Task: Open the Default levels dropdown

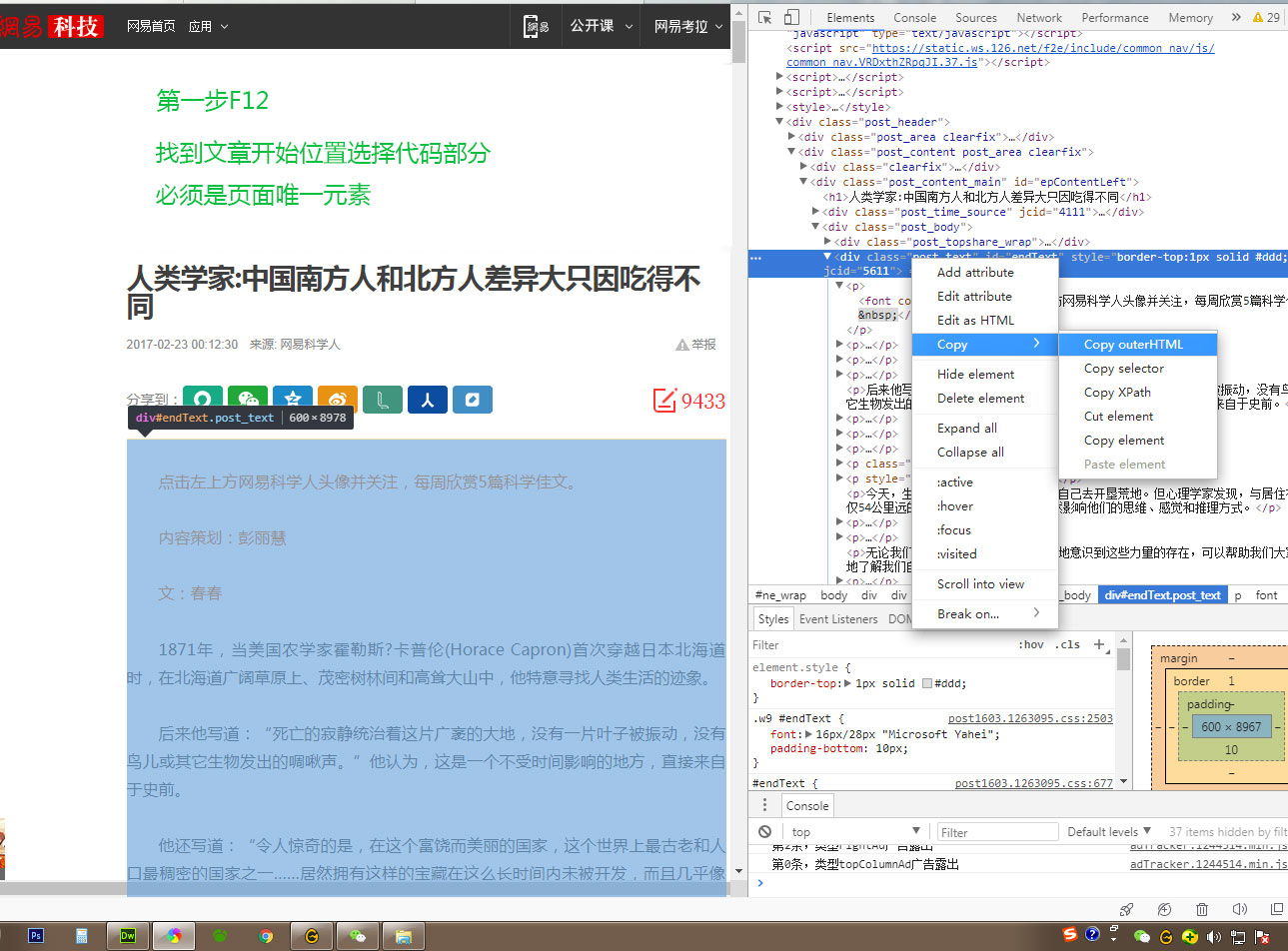Action: pyautogui.click(x=1109, y=831)
